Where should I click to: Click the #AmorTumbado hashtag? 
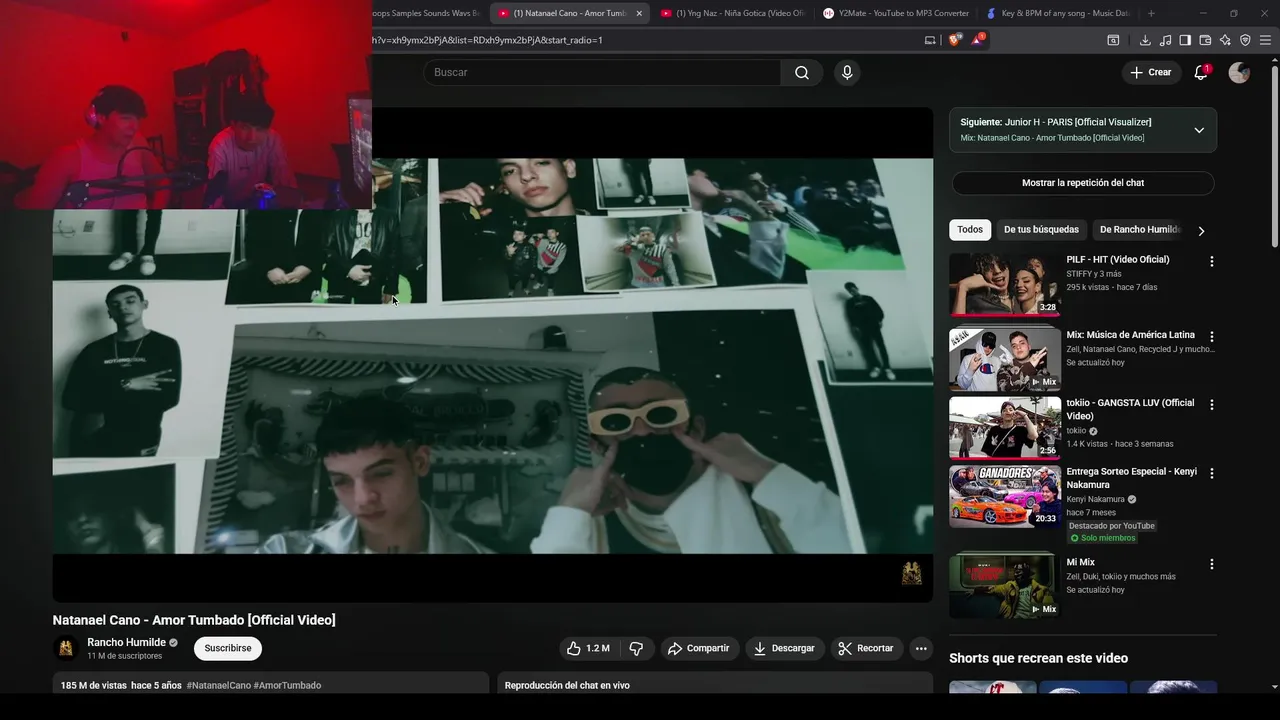287,686
